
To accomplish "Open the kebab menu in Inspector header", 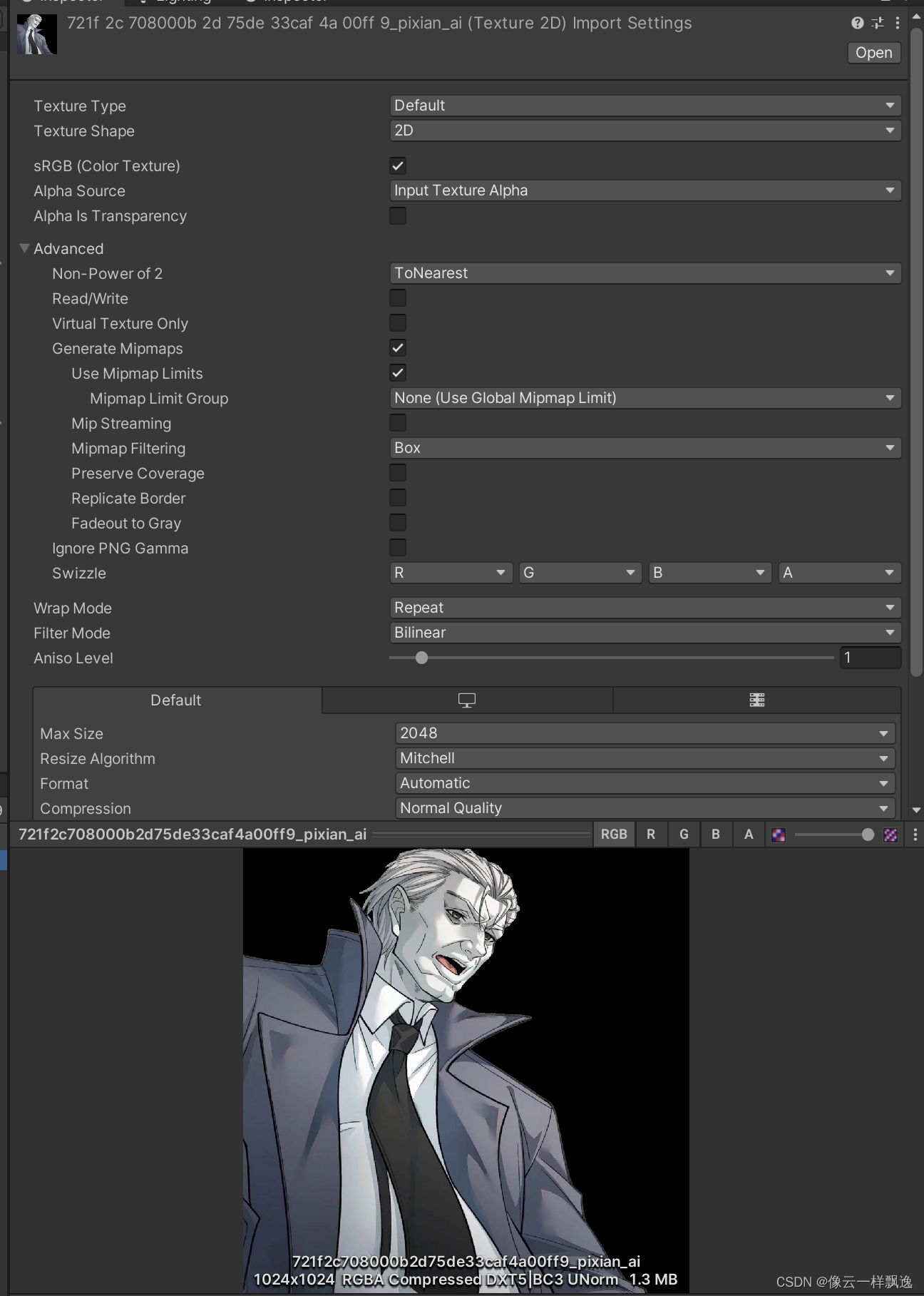I will (x=898, y=23).
